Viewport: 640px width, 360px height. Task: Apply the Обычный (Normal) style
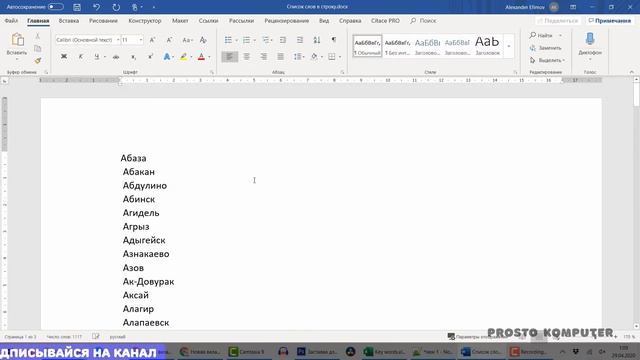[367, 46]
